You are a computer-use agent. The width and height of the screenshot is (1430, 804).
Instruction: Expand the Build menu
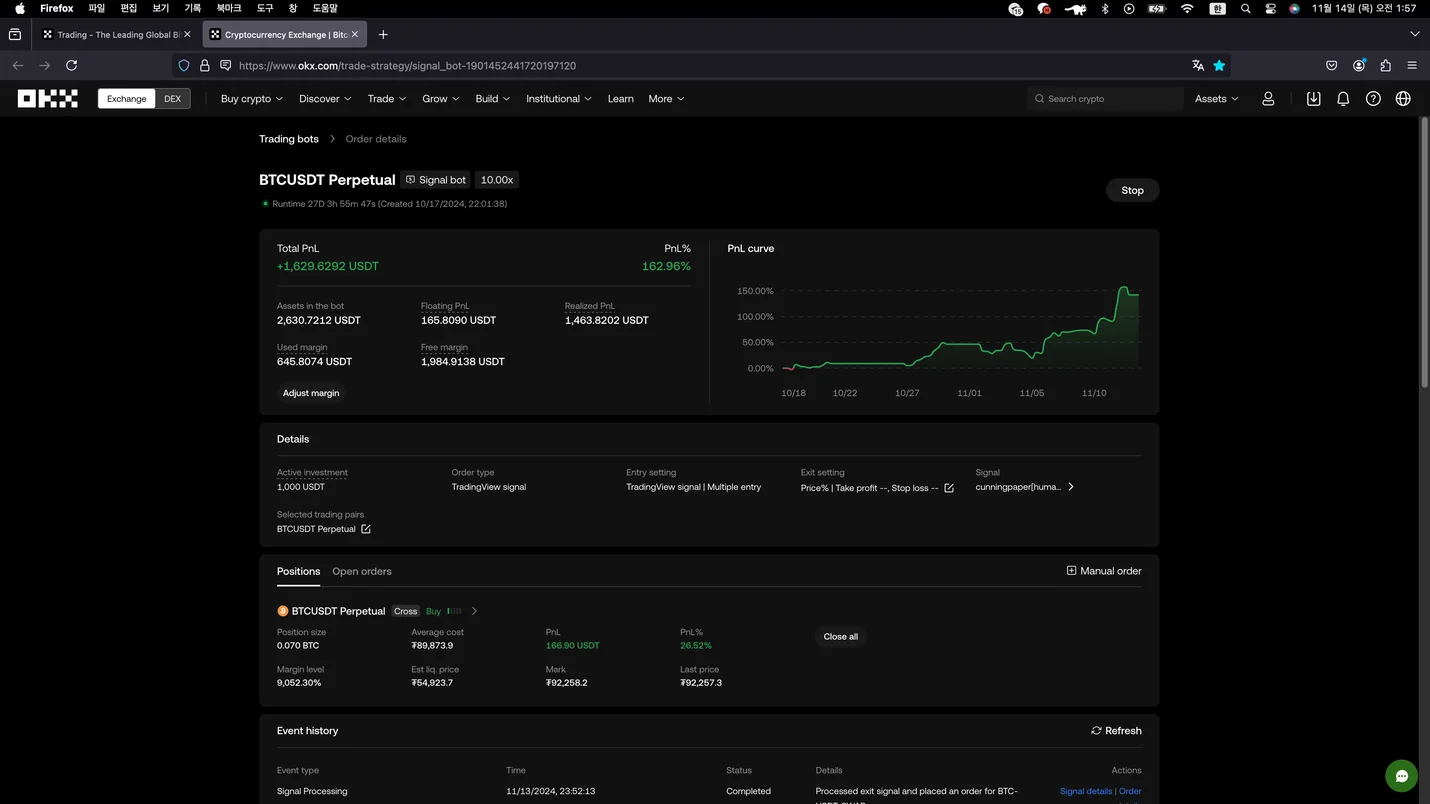pos(493,99)
